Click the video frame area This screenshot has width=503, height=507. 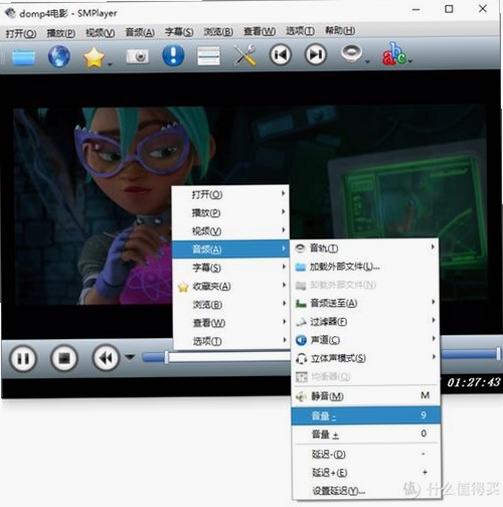pyautogui.click(x=250, y=205)
